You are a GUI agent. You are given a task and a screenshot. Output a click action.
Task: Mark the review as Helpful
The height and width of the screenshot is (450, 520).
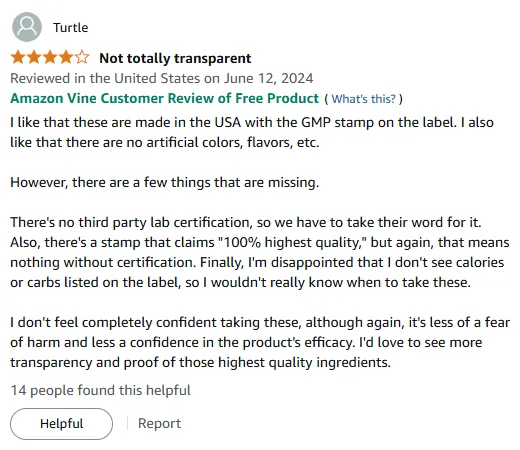pyautogui.click(x=61, y=424)
